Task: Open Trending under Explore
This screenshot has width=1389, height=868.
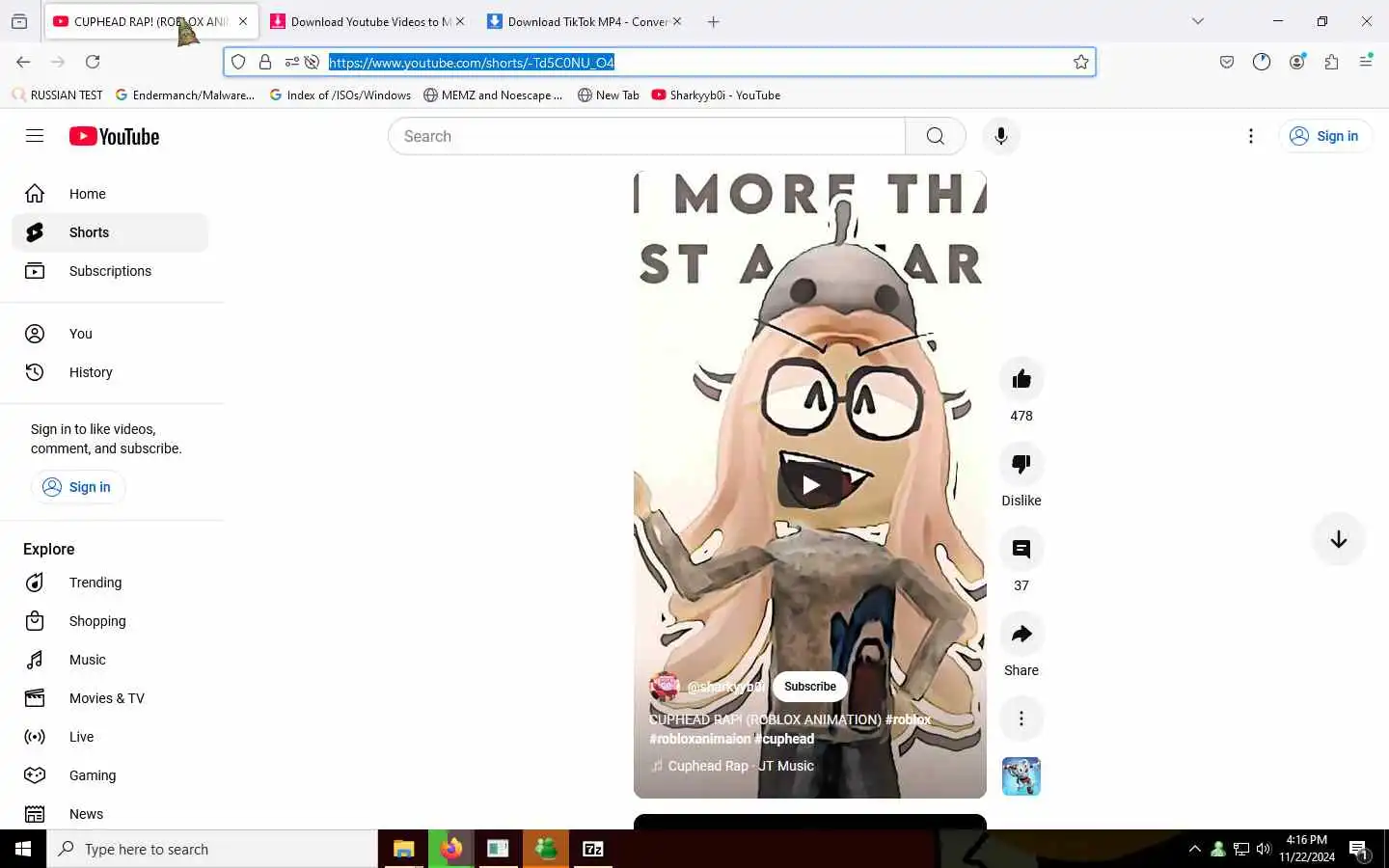Action: pos(110,583)
